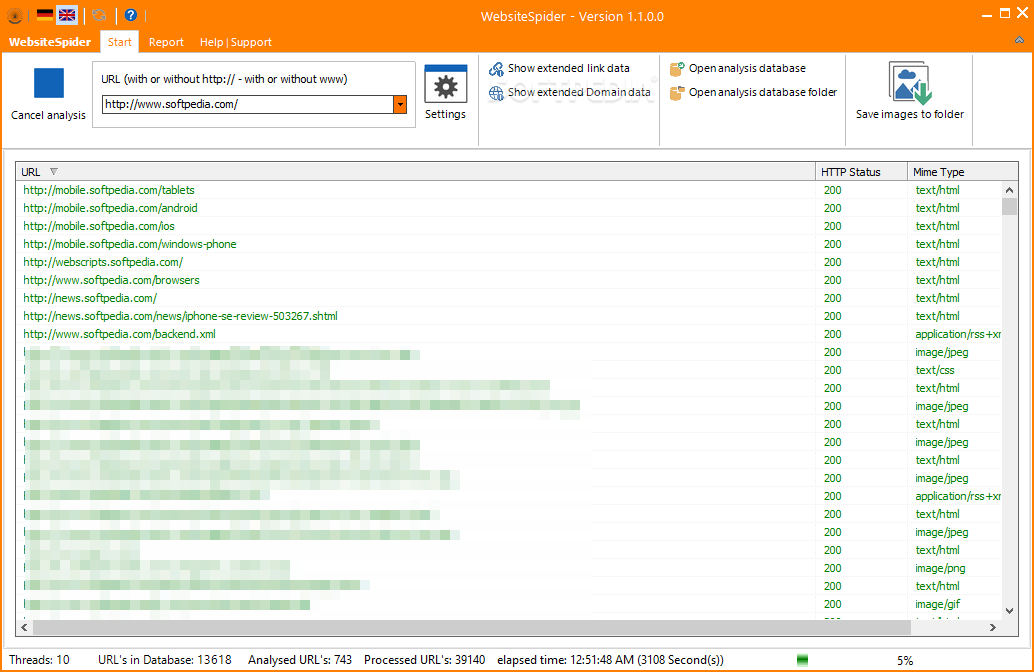Image resolution: width=1034 pixels, height=672 pixels.
Task: Click Show extended Domain data globe icon
Action: point(497,93)
